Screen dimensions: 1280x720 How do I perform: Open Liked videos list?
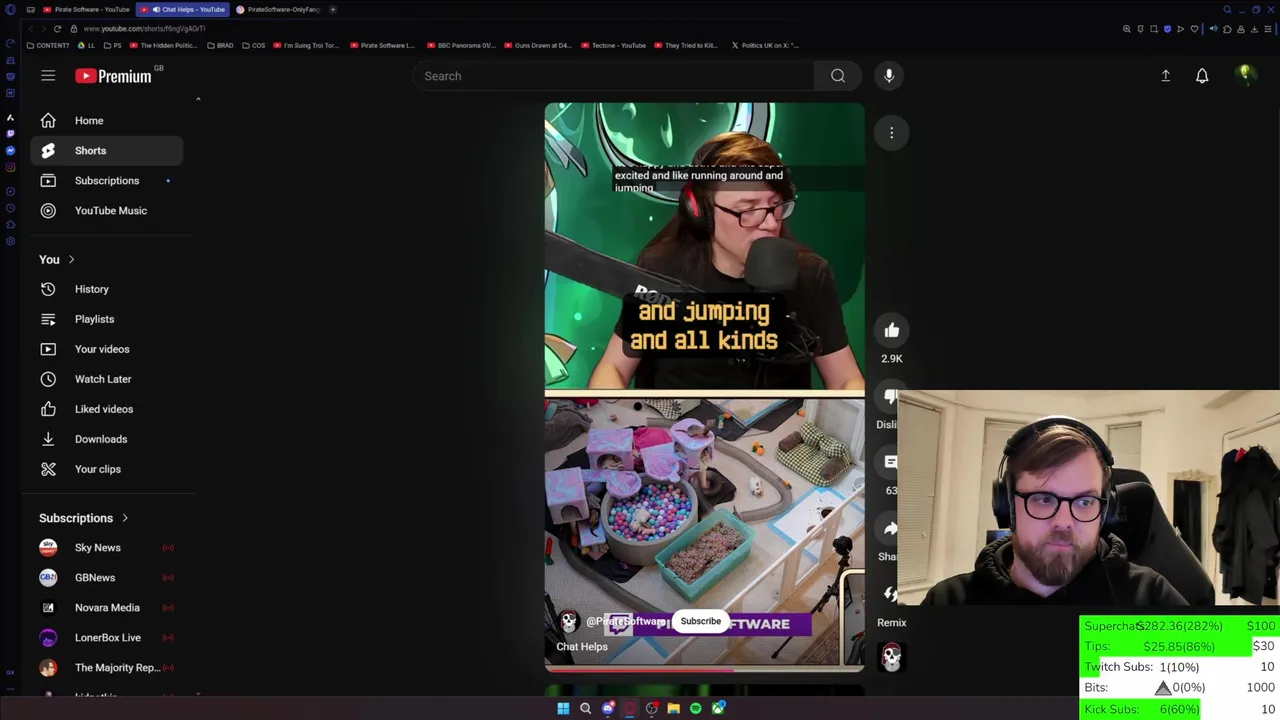click(x=107, y=409)
